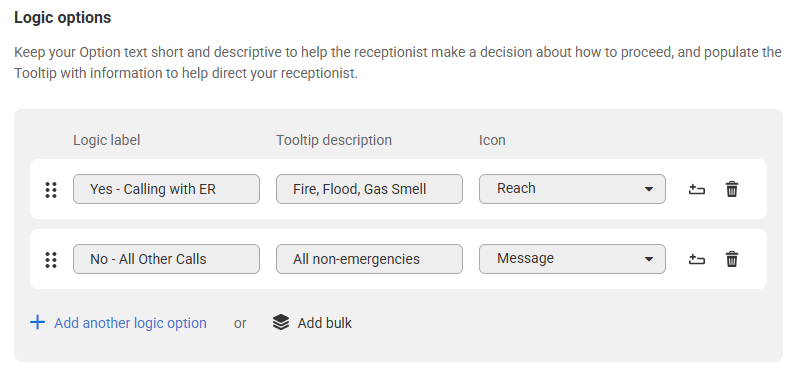Click the Tooltip description column header
The height and width of the screenshot is (377, 796).
334,140
